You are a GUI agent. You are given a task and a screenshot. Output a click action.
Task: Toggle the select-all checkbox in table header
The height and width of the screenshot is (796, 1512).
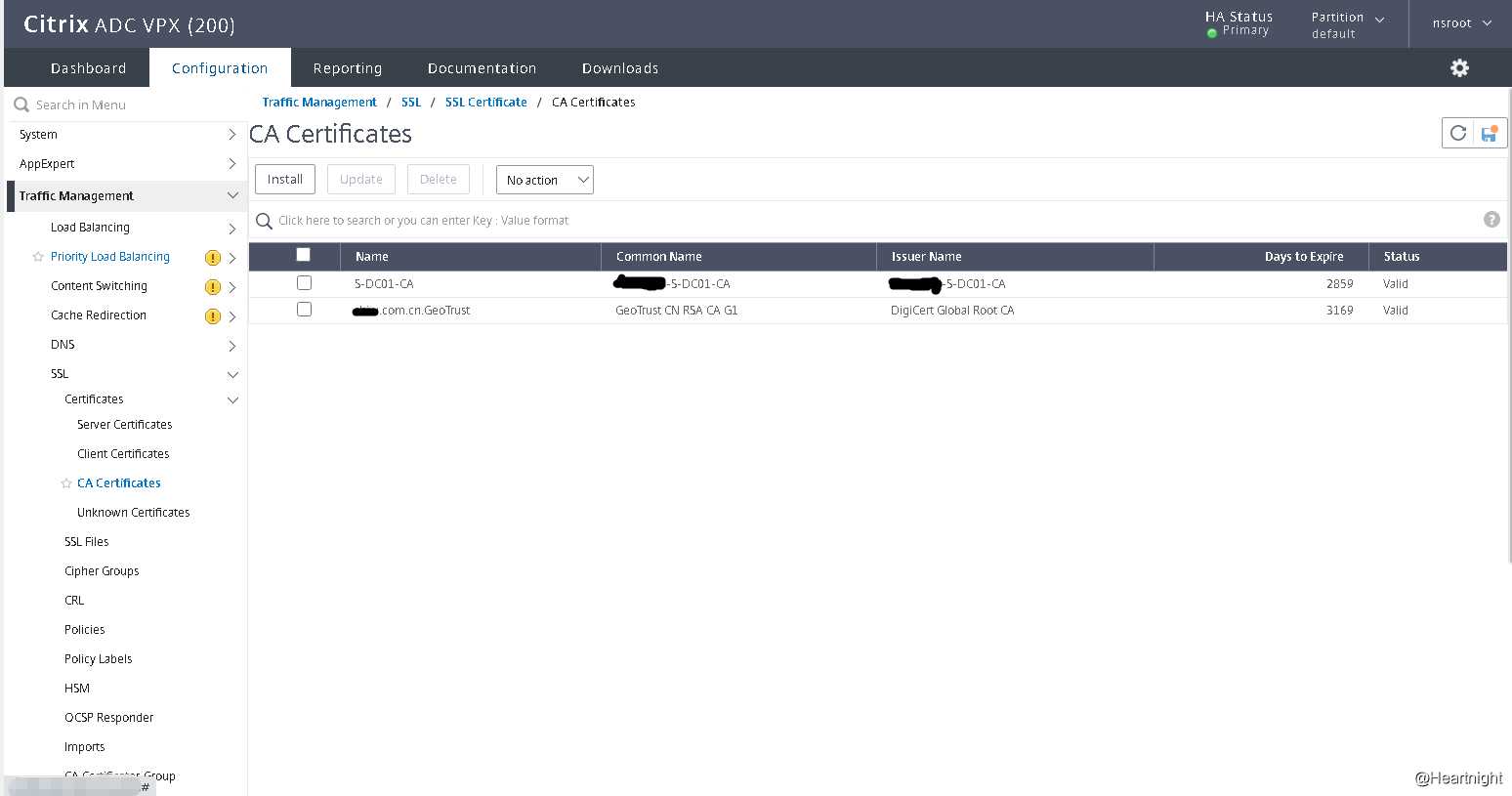(304, 255)
